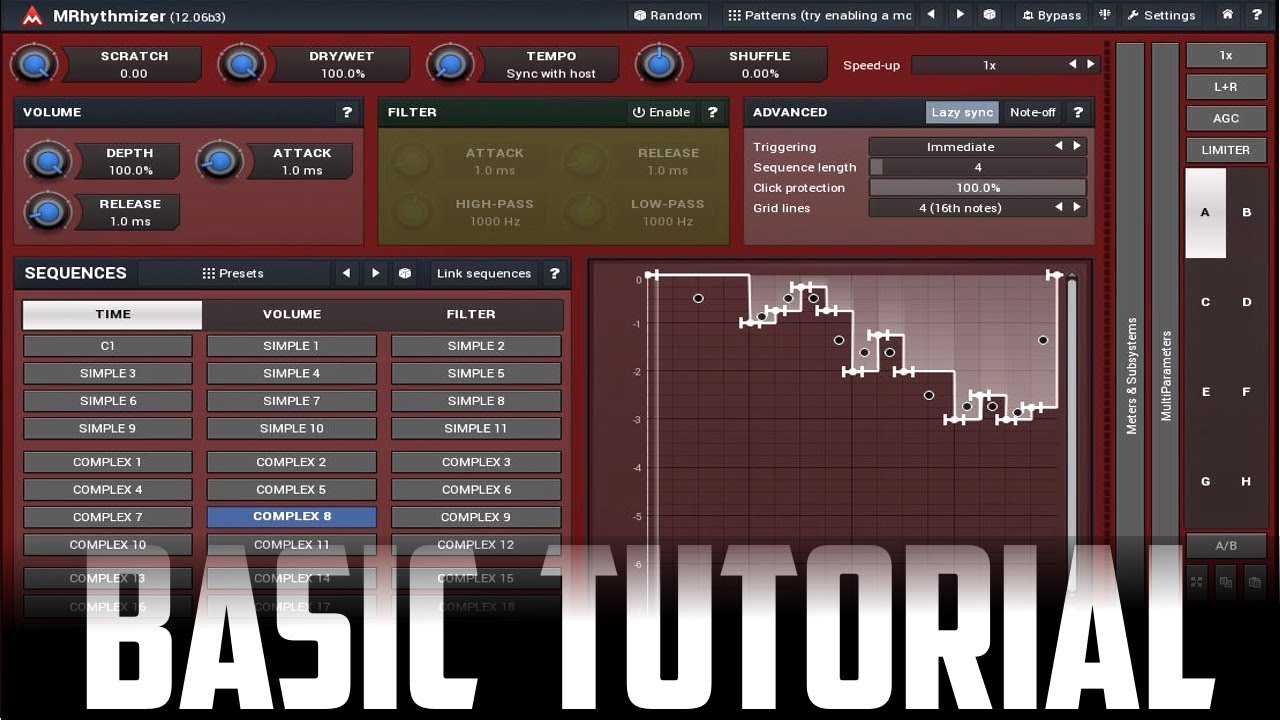Select preset slot A
The height and width of the screenshot is (720, 1280).
(x=1205, y=213)
